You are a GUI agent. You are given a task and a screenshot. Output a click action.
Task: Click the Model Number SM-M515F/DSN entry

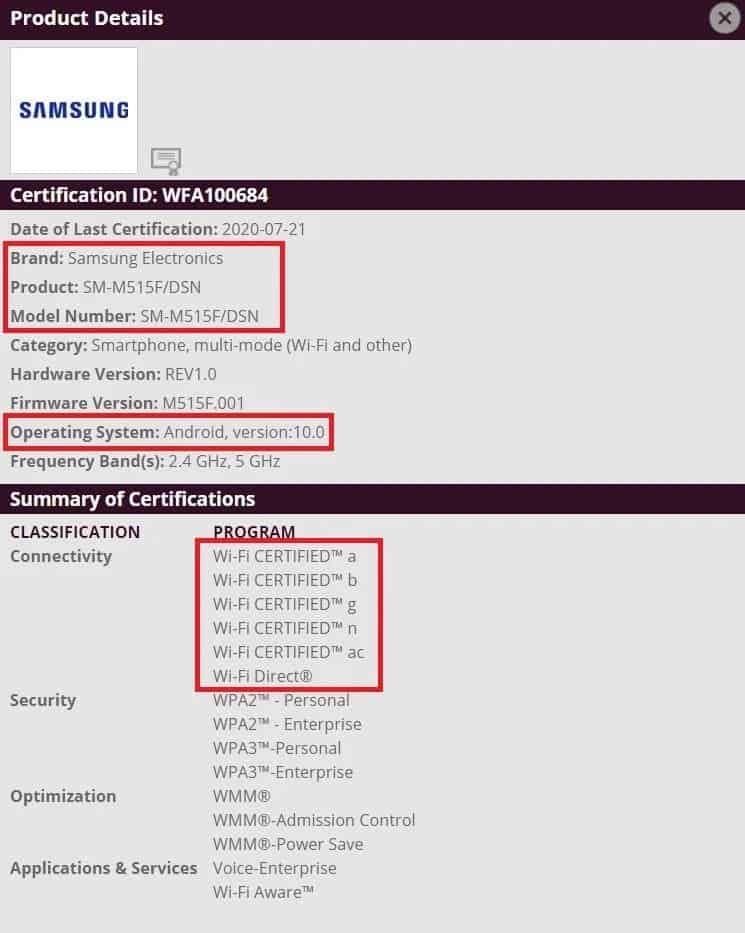134,316
